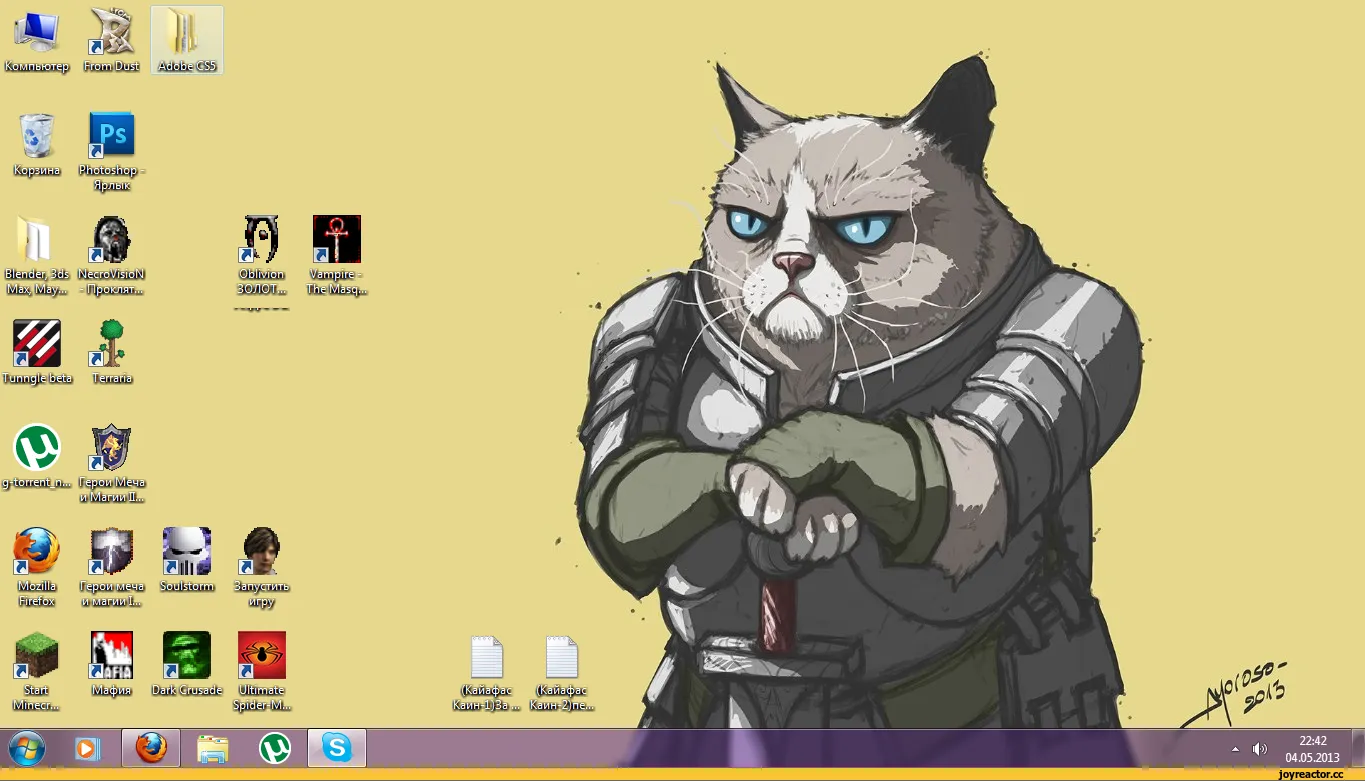The image size is (1365, 781).
Task: Open the Windows Start menu
Action: coord(27,748)
